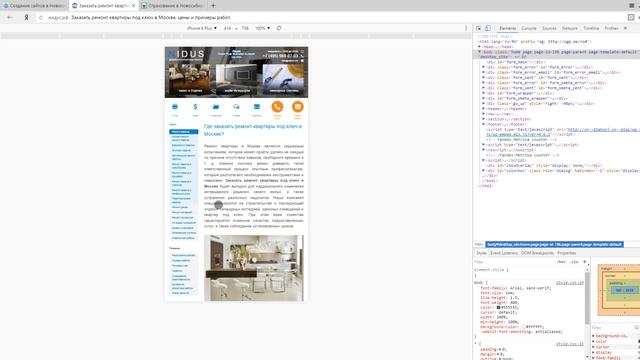640x360 pixels.
Task: Click the blue folder icon on the page
Action: pos(216,107)
